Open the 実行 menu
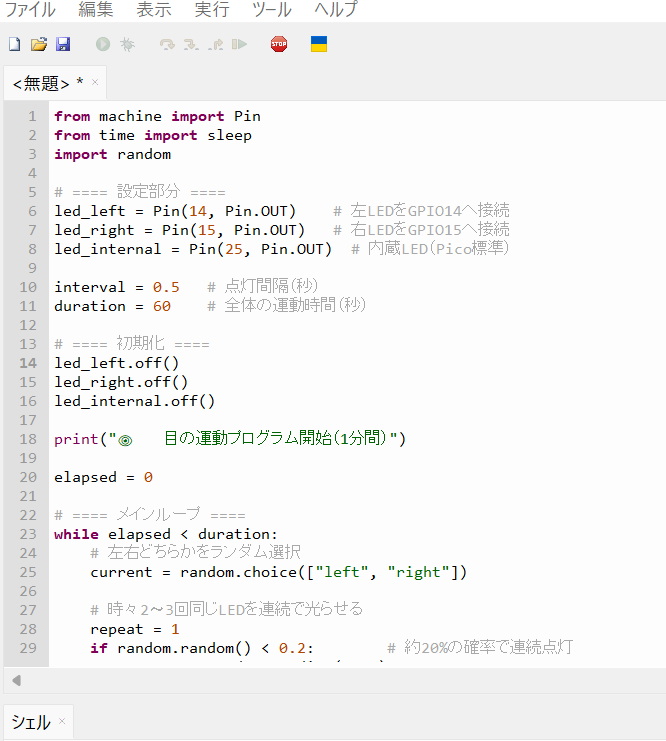 coord(212,10)
